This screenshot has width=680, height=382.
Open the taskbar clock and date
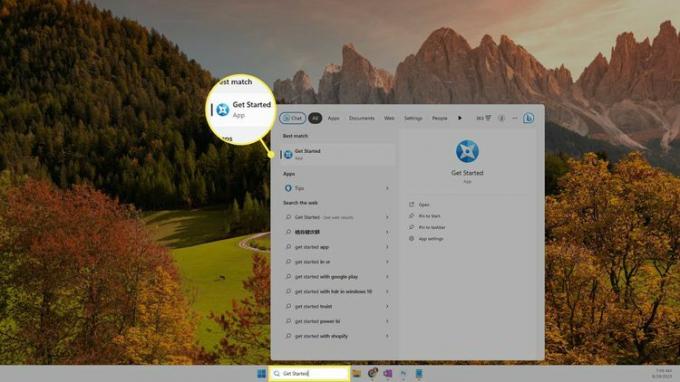(663, 374)
